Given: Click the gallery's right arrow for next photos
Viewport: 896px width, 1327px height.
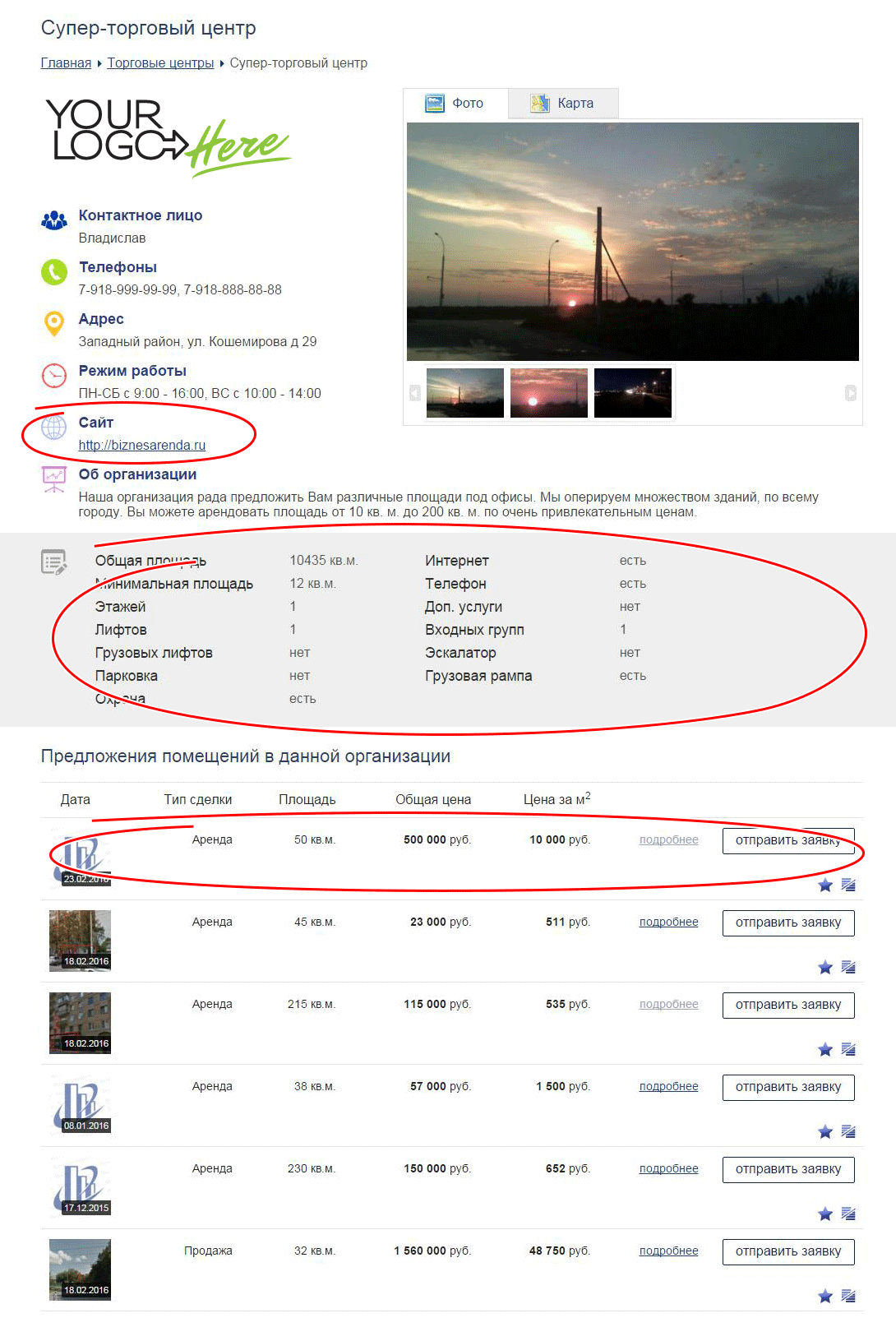Looking at the screenshot, I should tap(851, 393).
